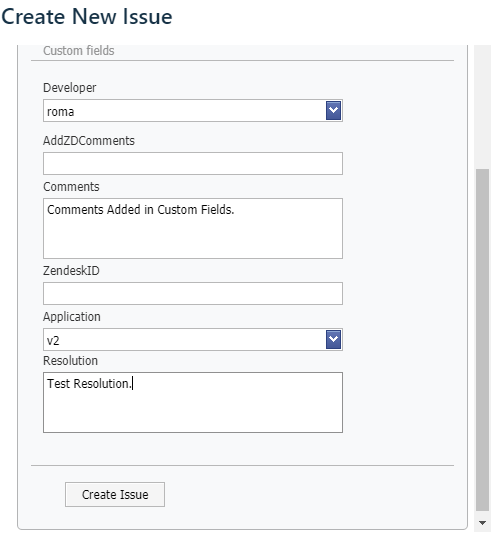This screenshot has height=536, width=496.
Task: Place cursor in 'Test Resolution.' text
Action: point(89,384)
